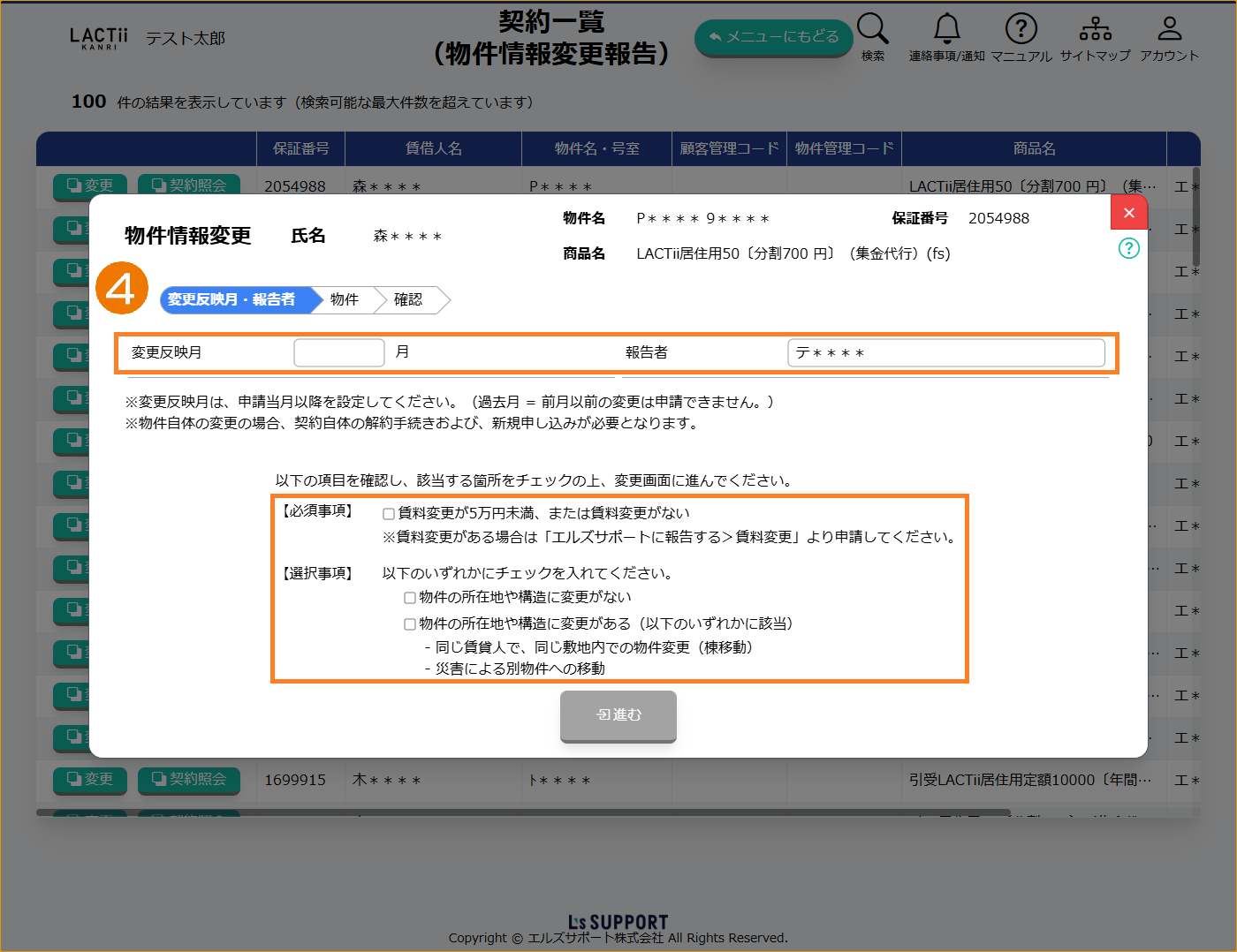Check 物件の所在地や構造に変更がない
This screenshot has height=952, width=1237.
click(x=410, y=598)
